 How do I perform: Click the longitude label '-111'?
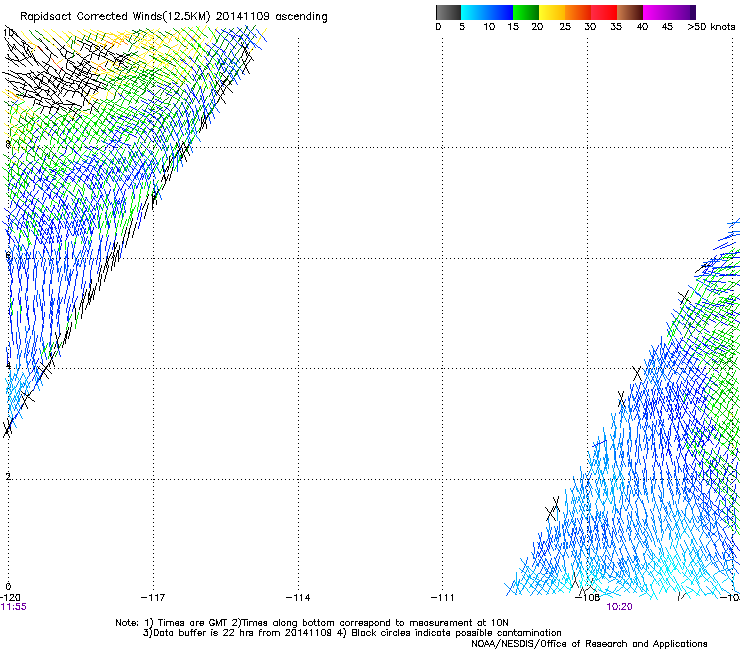pos(443,598)
